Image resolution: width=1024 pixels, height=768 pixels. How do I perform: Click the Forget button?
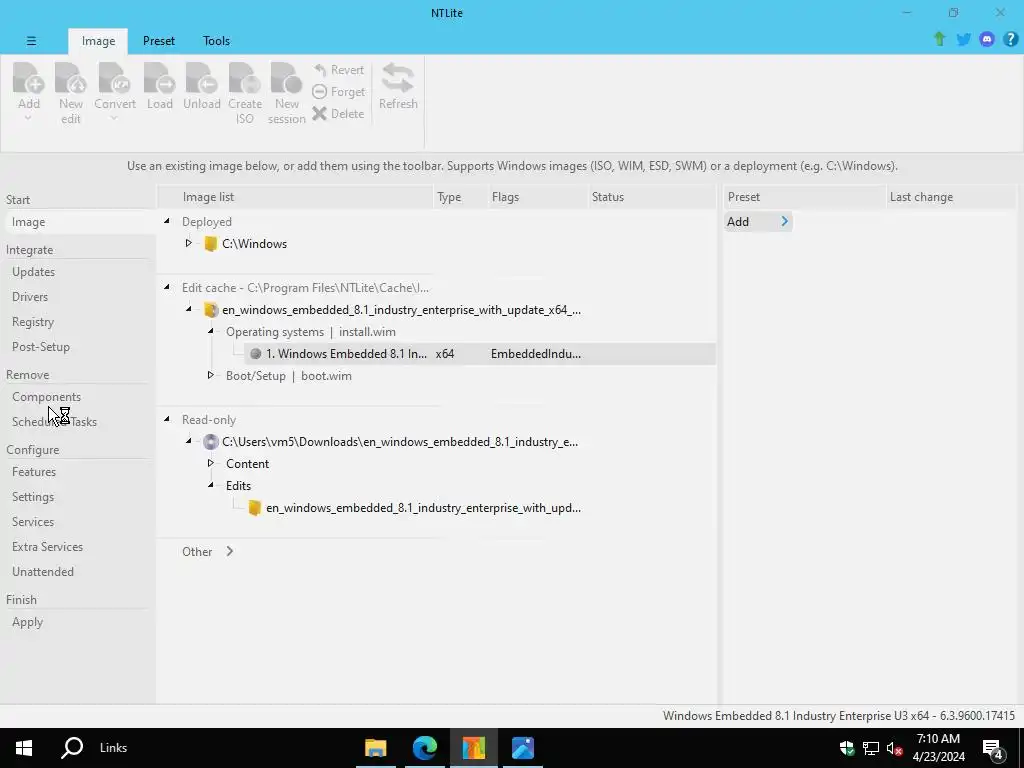tap(338, 92)
